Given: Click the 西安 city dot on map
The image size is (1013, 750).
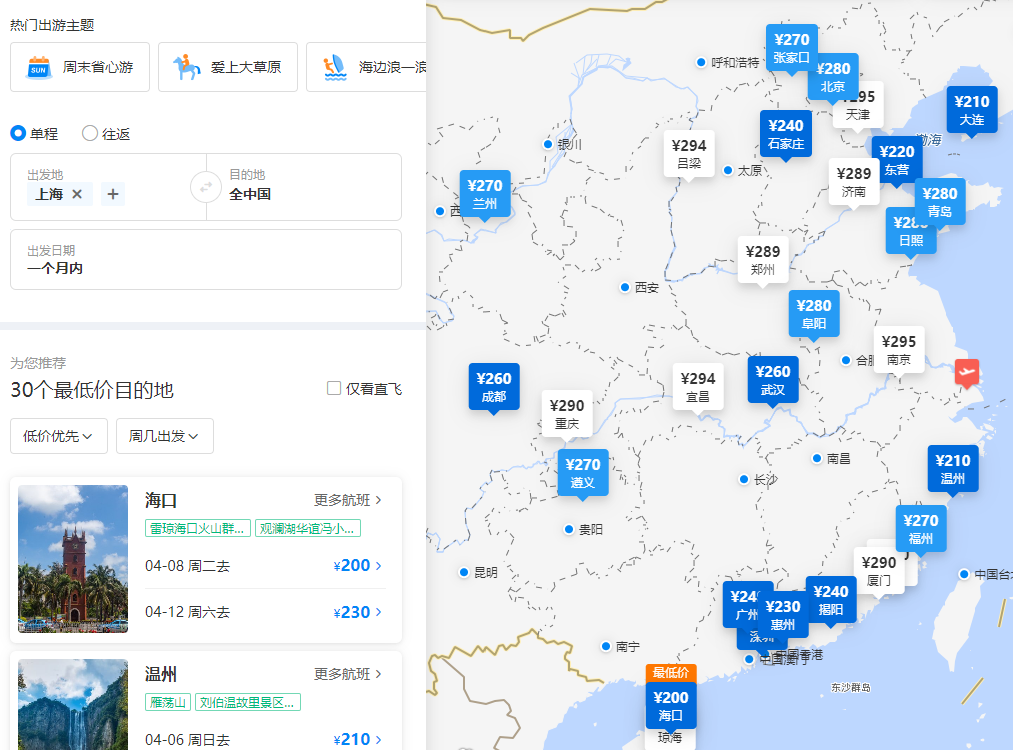Looking at the screenshot, I should (x=625, y=287).
